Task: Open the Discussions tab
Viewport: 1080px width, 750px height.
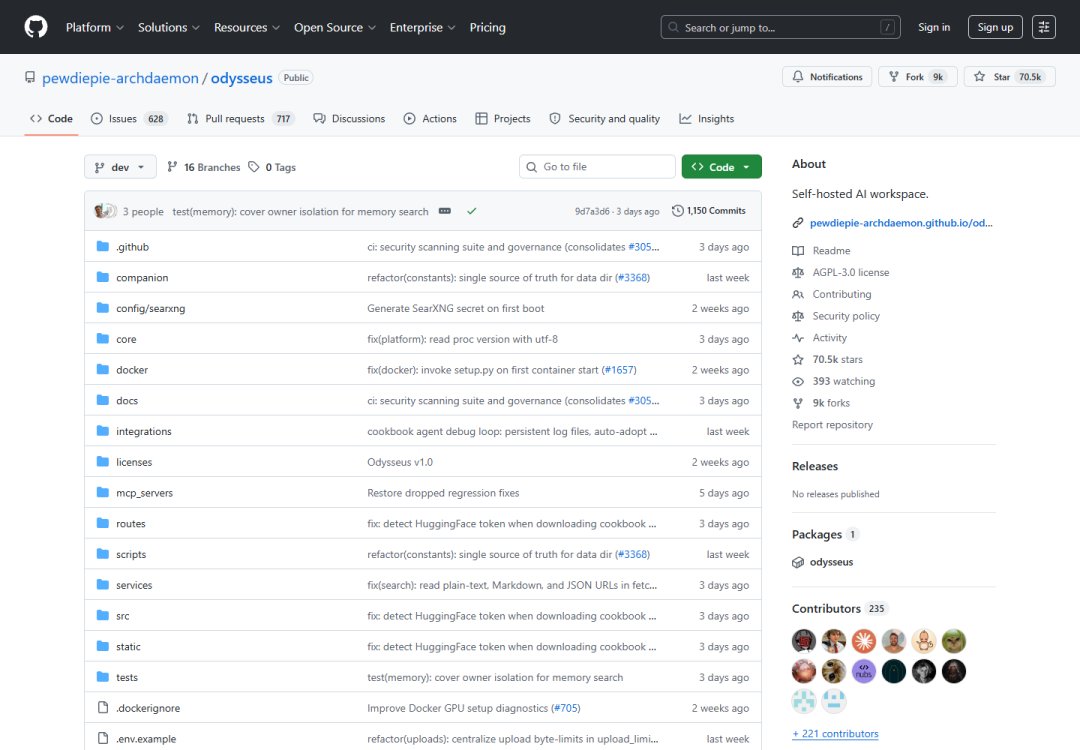Action: click(349, 118)
